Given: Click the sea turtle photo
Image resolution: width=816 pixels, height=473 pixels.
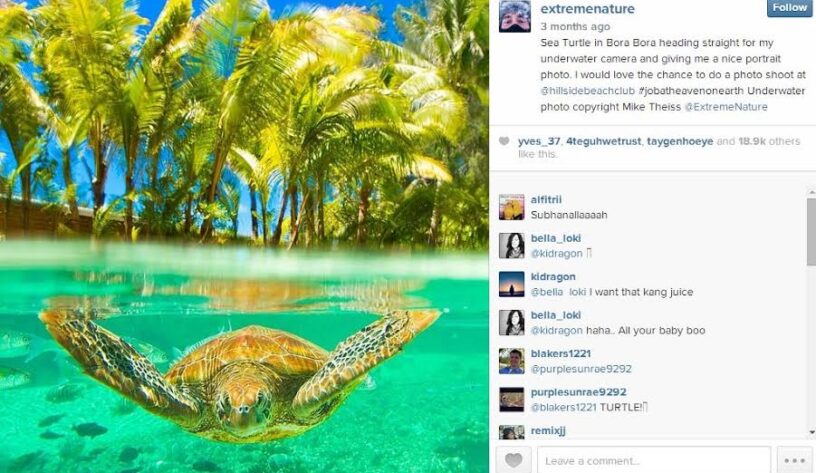Looking at the screenshot, I should click(x=245, y=236).
